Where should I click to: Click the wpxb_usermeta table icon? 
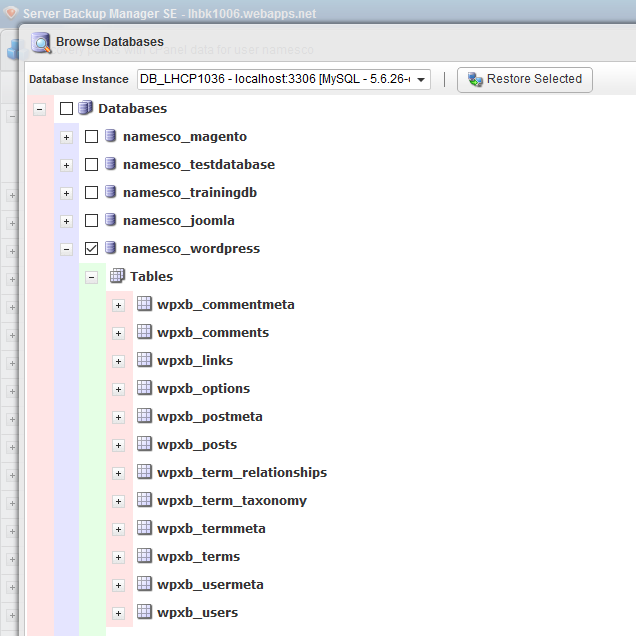(144, 583)
